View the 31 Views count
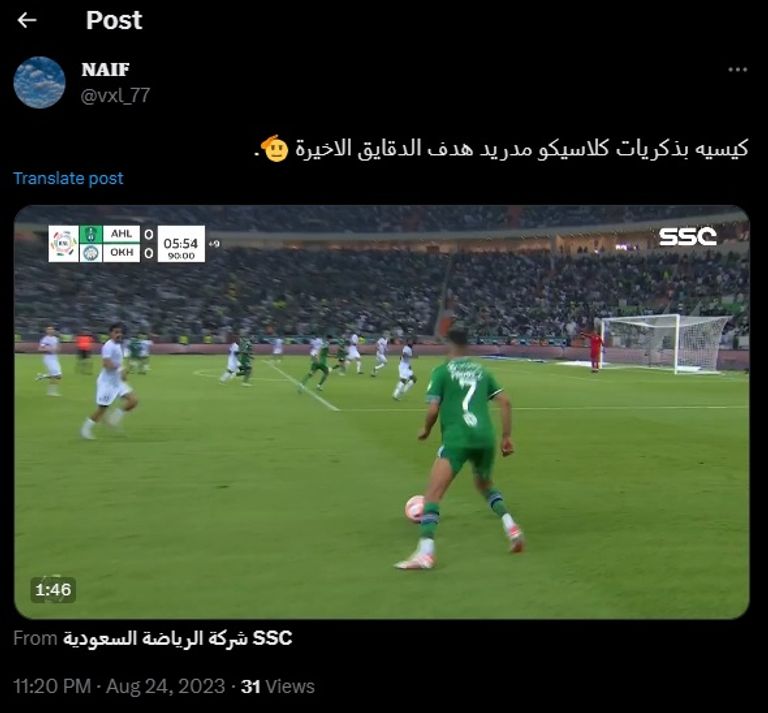The width and height of the screenshot is (768, 713). 278,686
